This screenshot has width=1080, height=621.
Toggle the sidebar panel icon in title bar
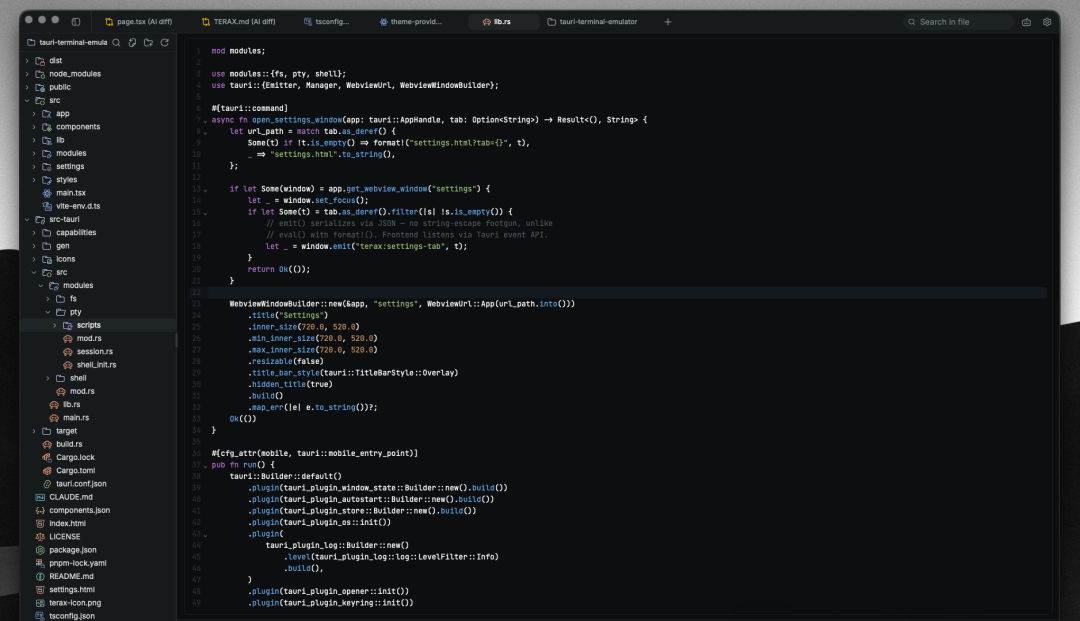pyautogui.click(x=76, y=21)
